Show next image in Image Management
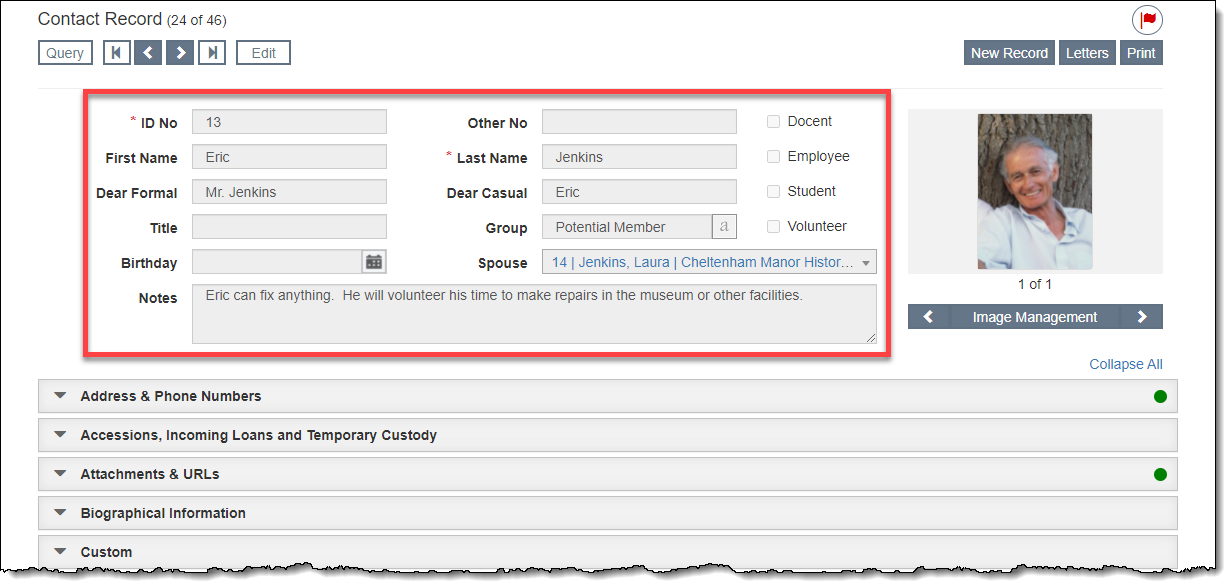Screen dimensions: 1231x588 1142,317
